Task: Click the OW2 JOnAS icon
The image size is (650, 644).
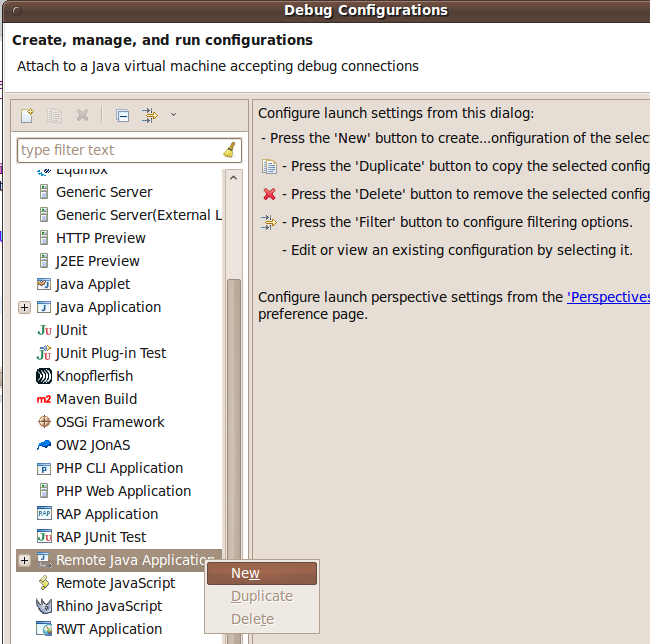Action: point(44,445)
